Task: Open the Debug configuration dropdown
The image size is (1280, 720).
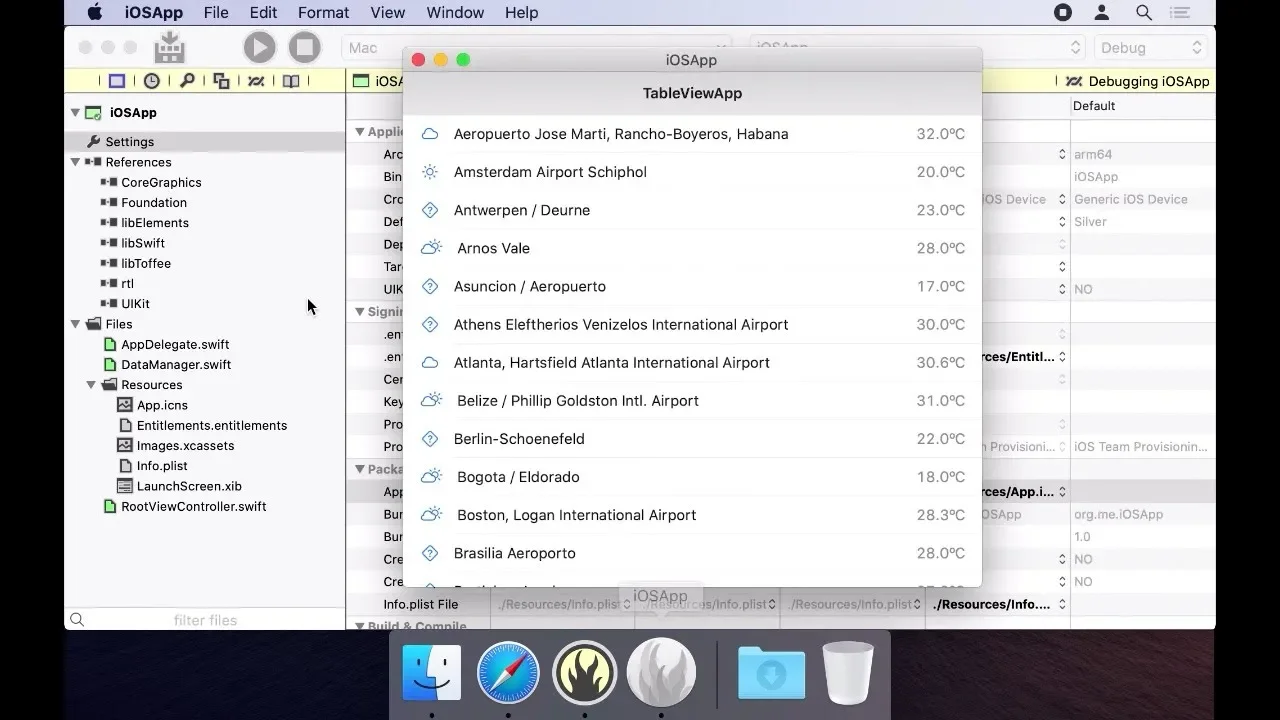Action: click(x=1151, y=47)
